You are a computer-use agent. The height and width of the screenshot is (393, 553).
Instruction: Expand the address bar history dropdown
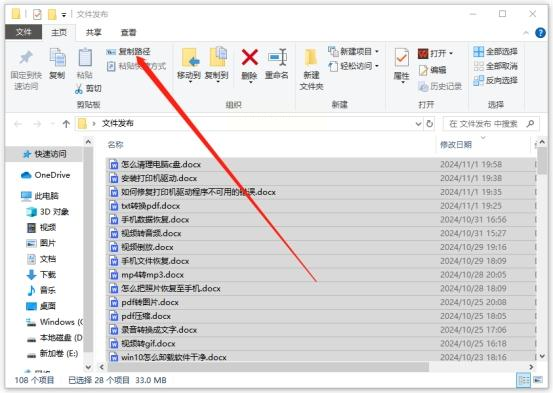(x=418, y=124)
